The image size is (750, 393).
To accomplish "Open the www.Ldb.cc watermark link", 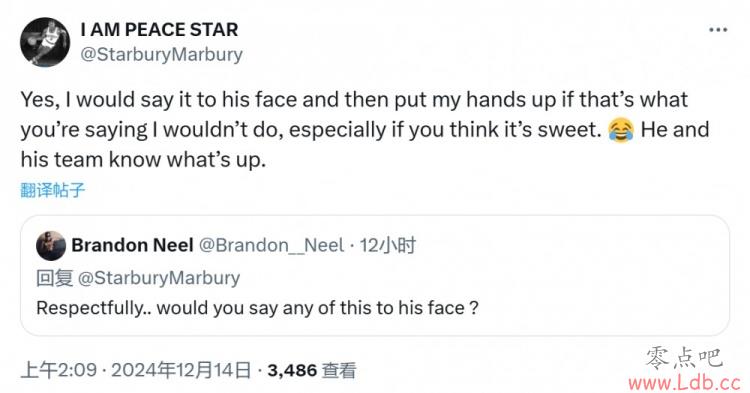I will [x=684, y=382].
